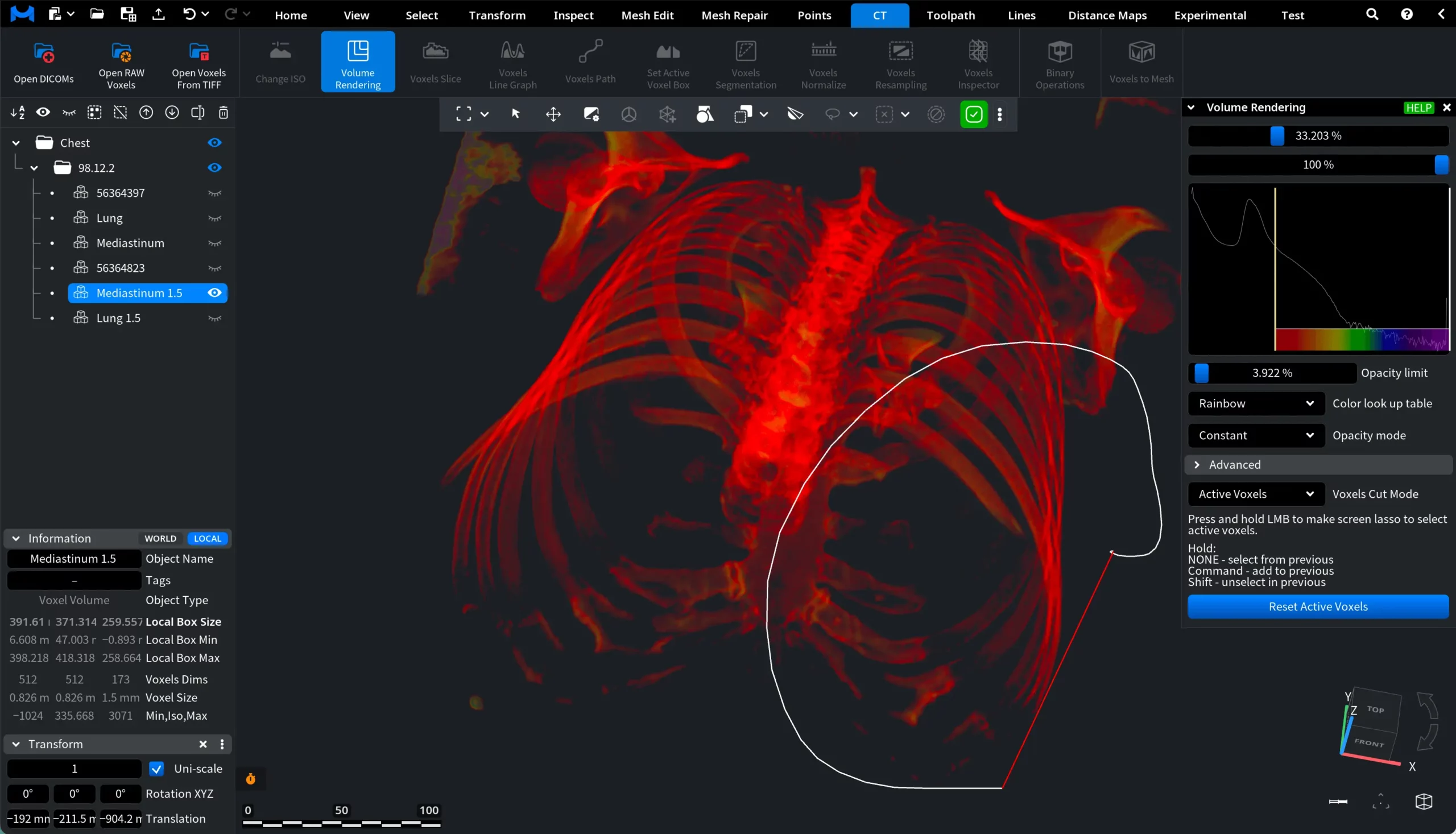
Task: Open Voxels Line Graph tool
Action: [x=513, y=62]
